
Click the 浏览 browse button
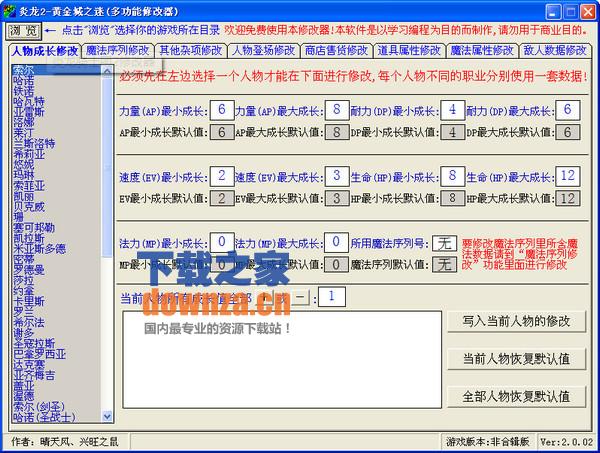(x=24, y=30)
